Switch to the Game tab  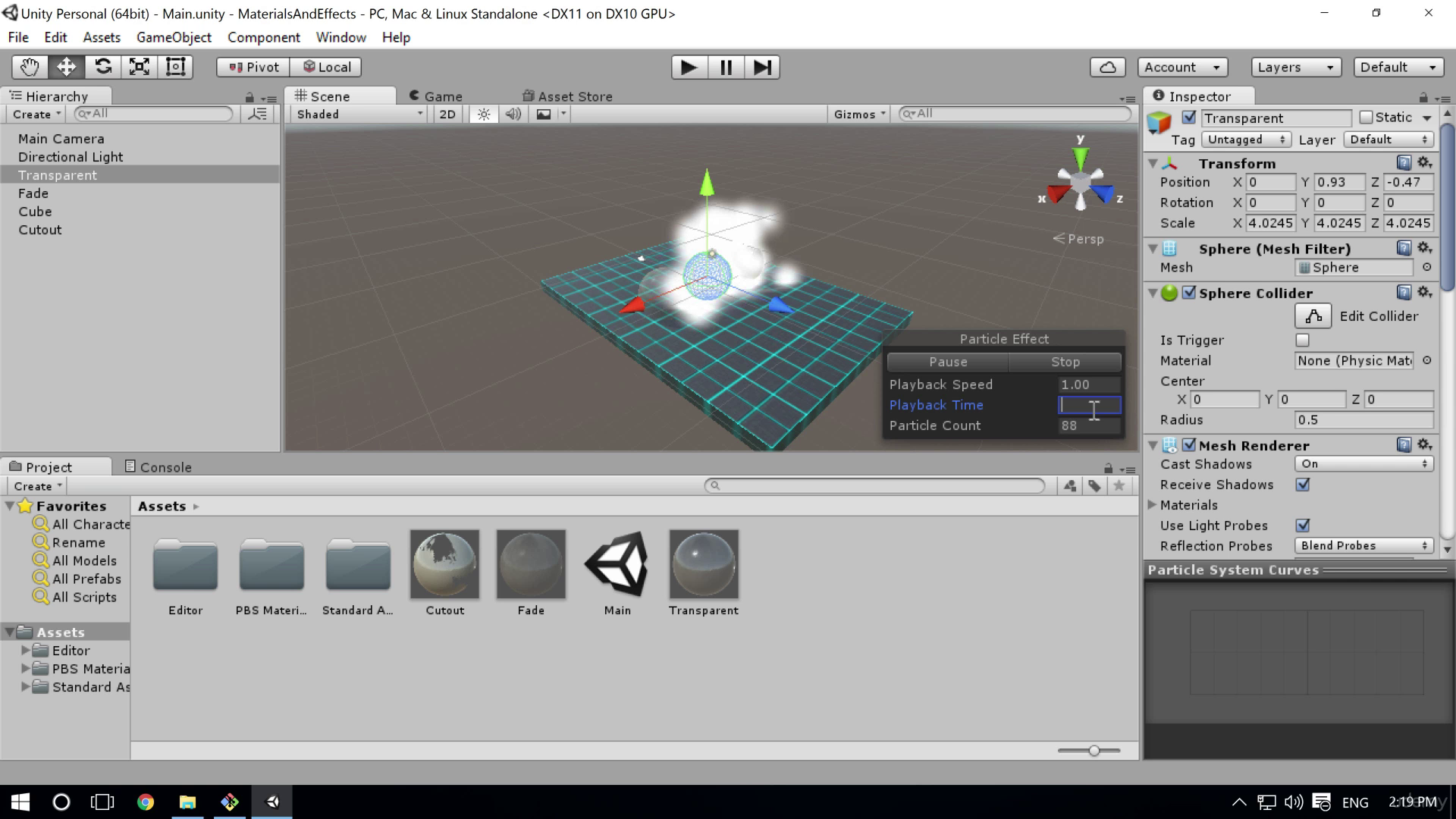[x=435, y=96]
